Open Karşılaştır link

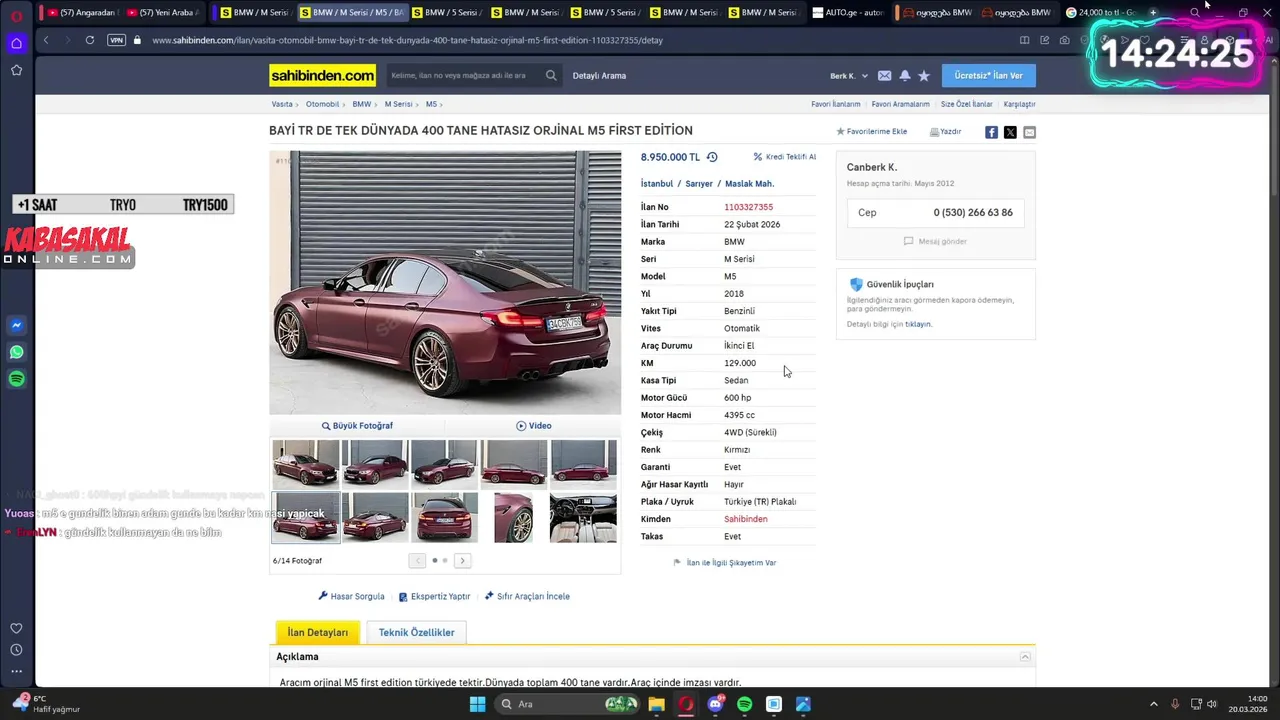click(1019, 104)
